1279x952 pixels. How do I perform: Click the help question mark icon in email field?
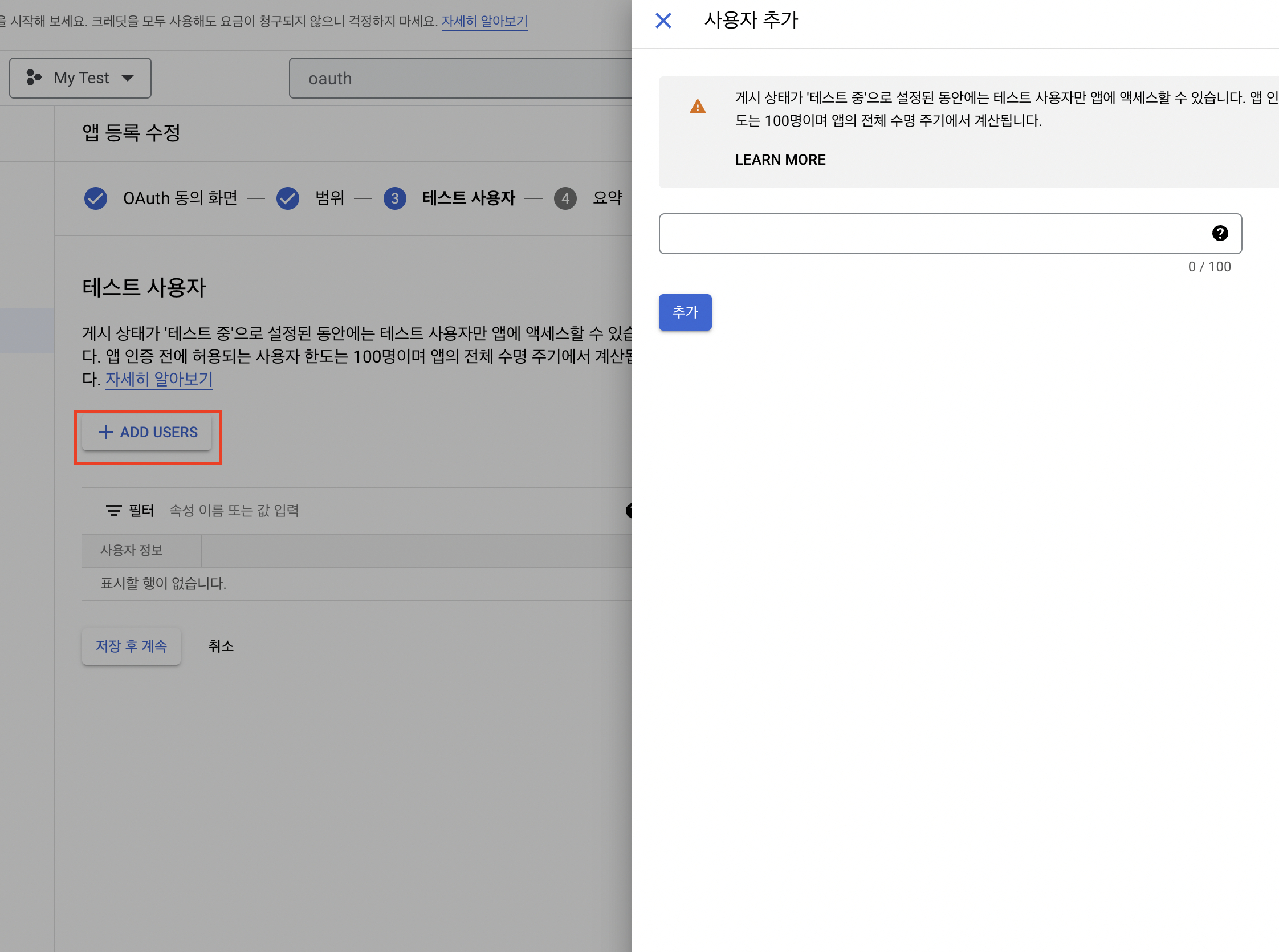point(1219,233)
